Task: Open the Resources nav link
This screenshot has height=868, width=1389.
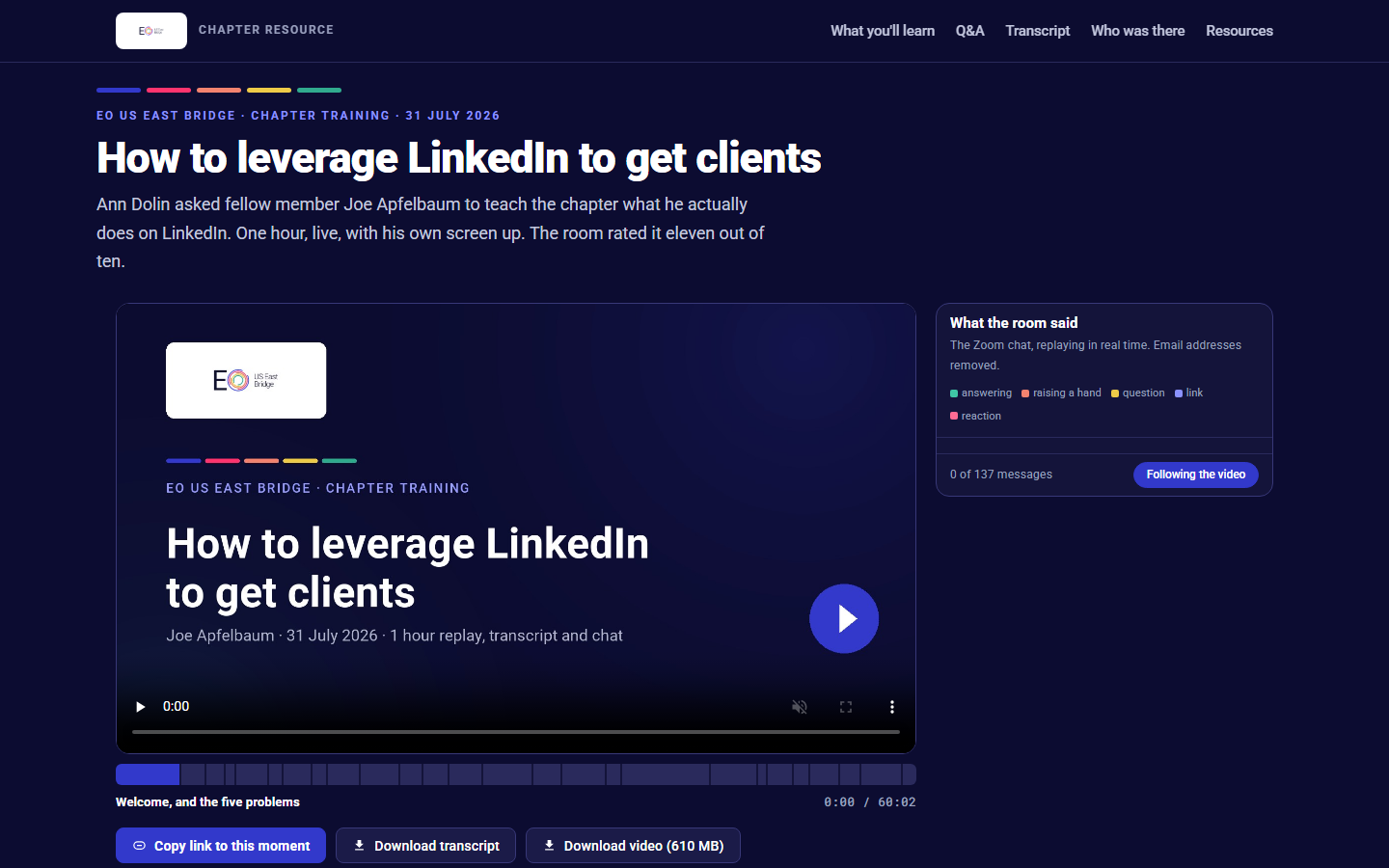Action: click(x=1239, y=31)
